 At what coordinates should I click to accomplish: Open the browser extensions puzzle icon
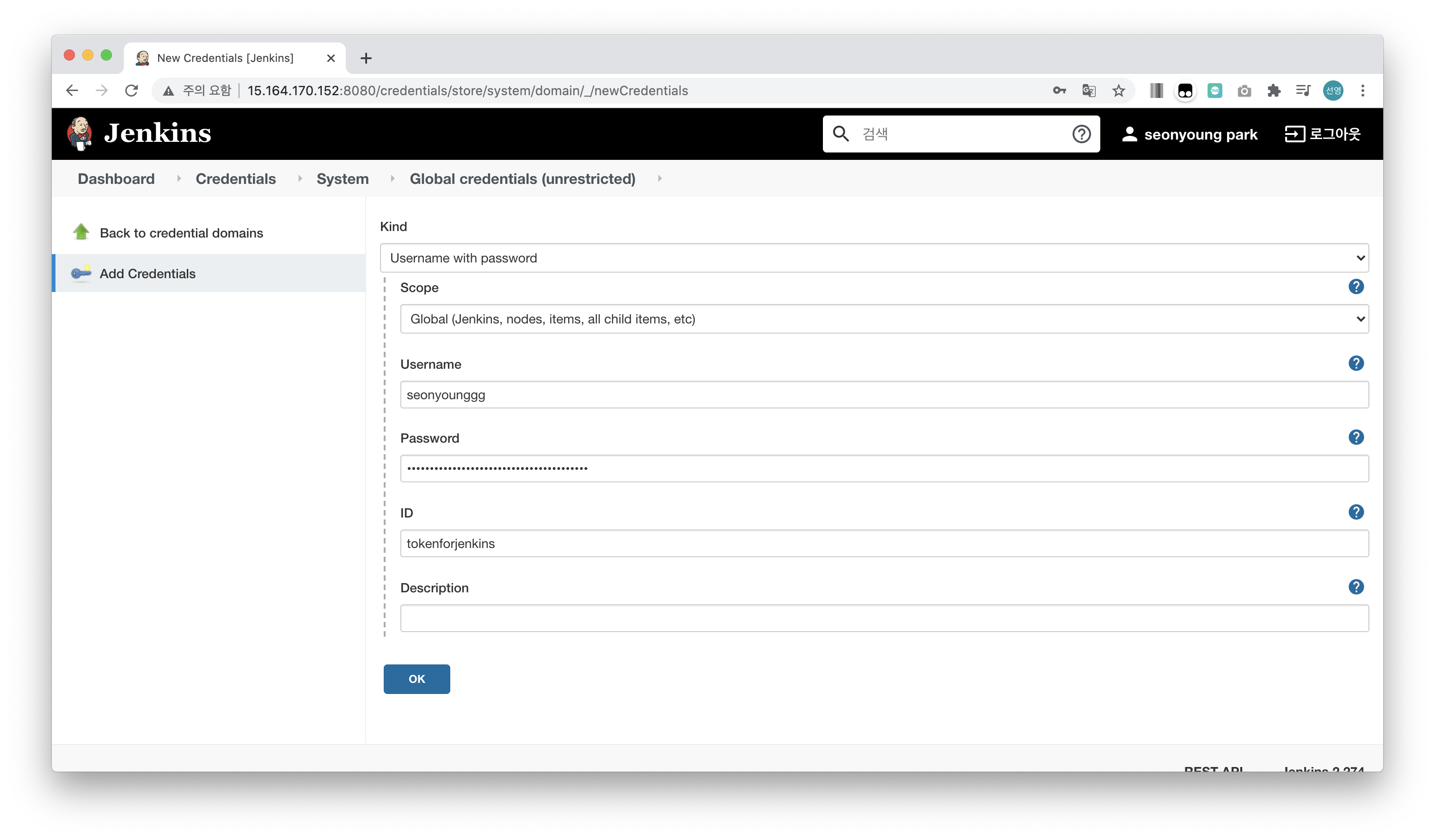tap(1274, 91)
